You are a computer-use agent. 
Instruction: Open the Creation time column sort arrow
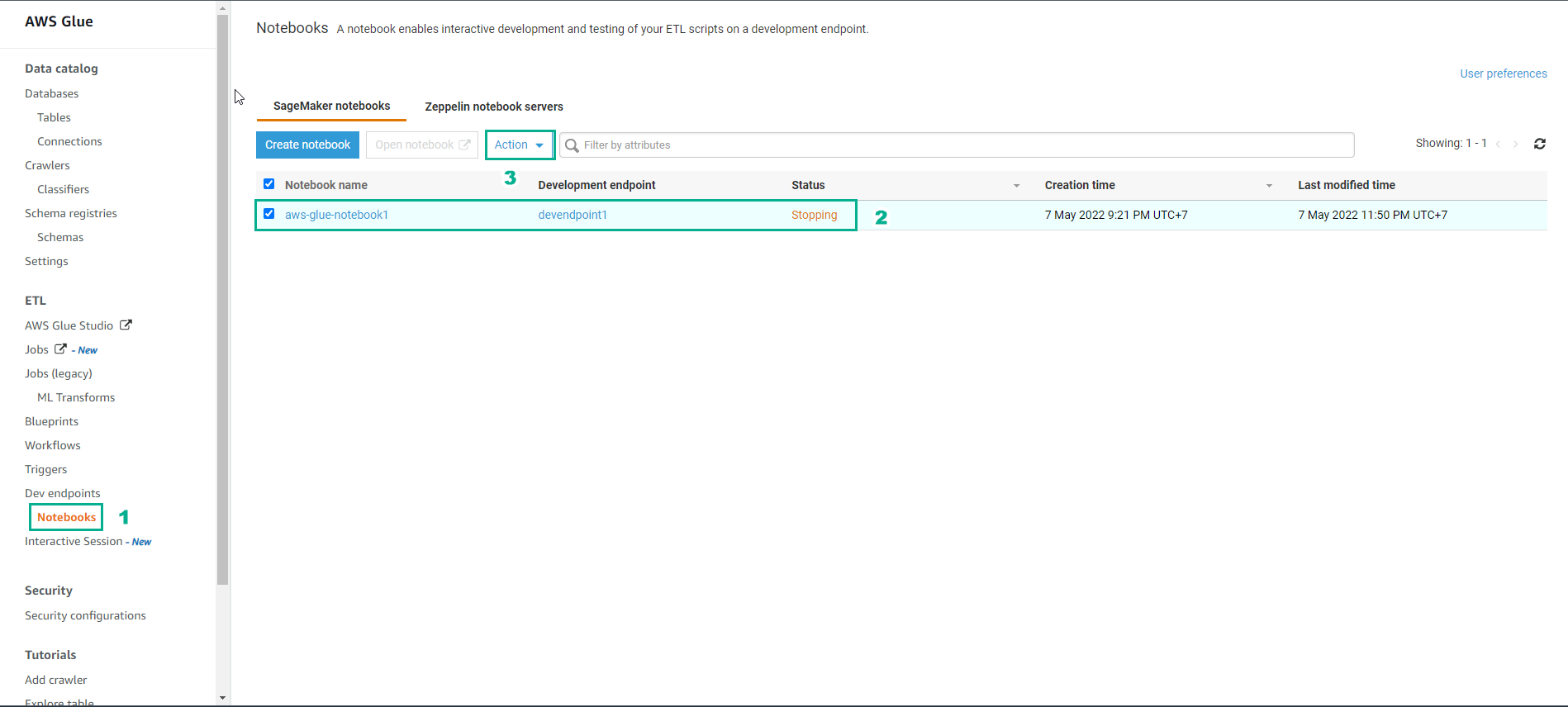[1270, 186]
